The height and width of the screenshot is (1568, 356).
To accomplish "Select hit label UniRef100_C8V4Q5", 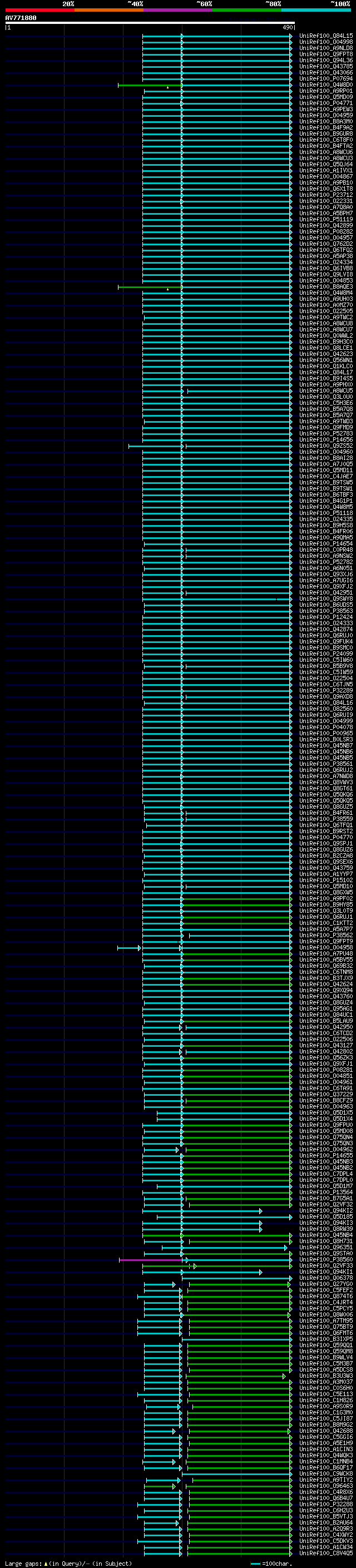I will tap(326, 1554).
